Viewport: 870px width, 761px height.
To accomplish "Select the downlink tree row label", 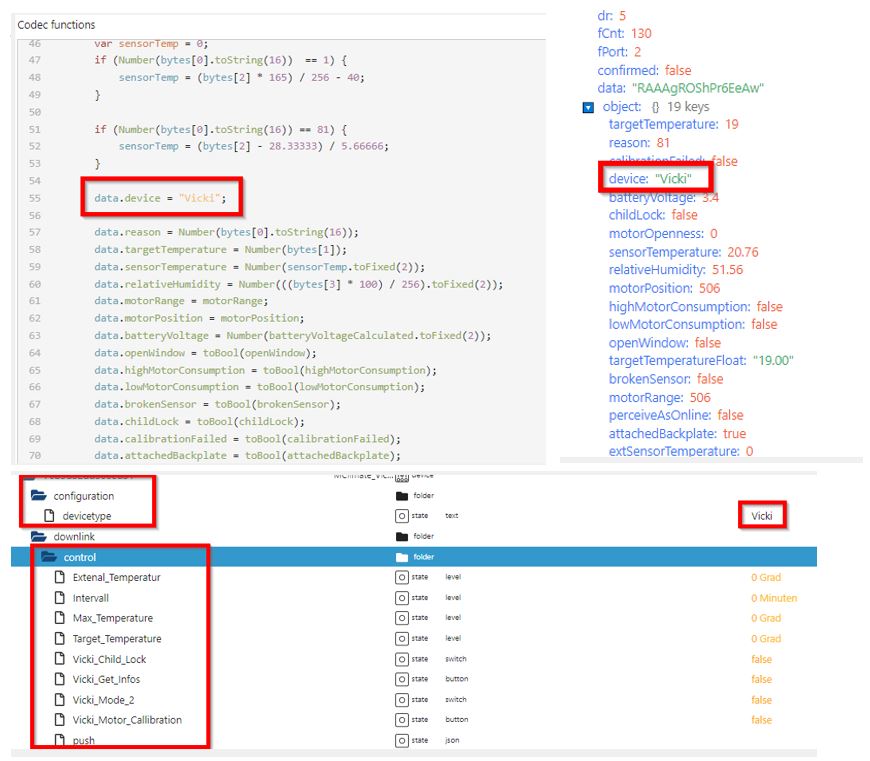I will (x=74, y=536).
